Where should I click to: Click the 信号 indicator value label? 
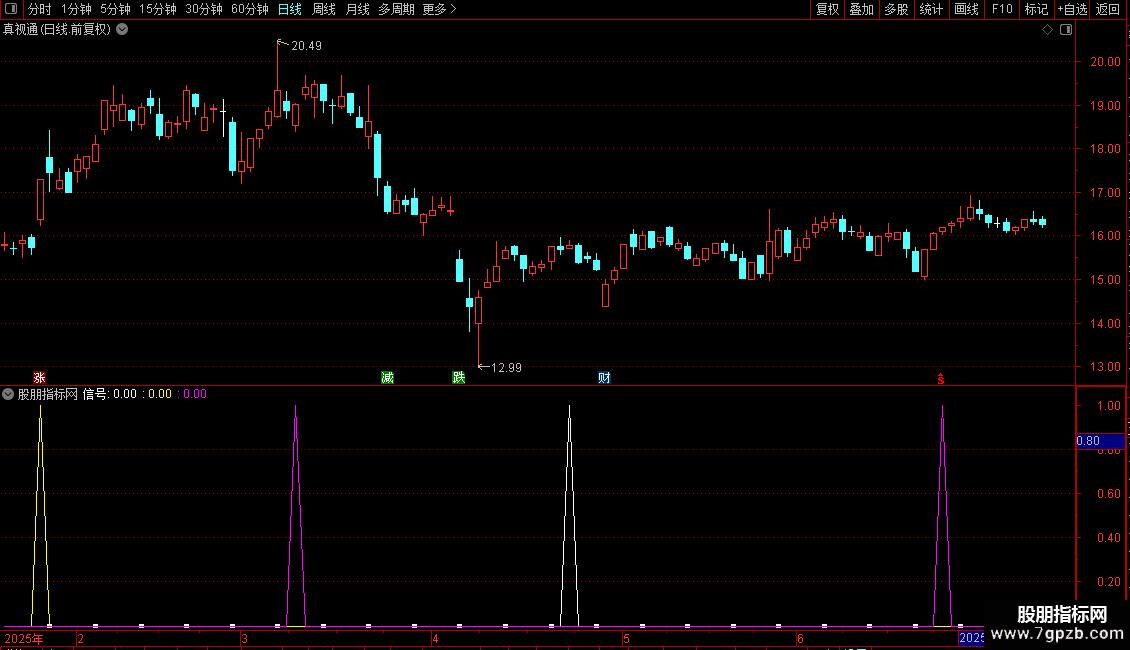pyautogui.click(x=110, y=394)
